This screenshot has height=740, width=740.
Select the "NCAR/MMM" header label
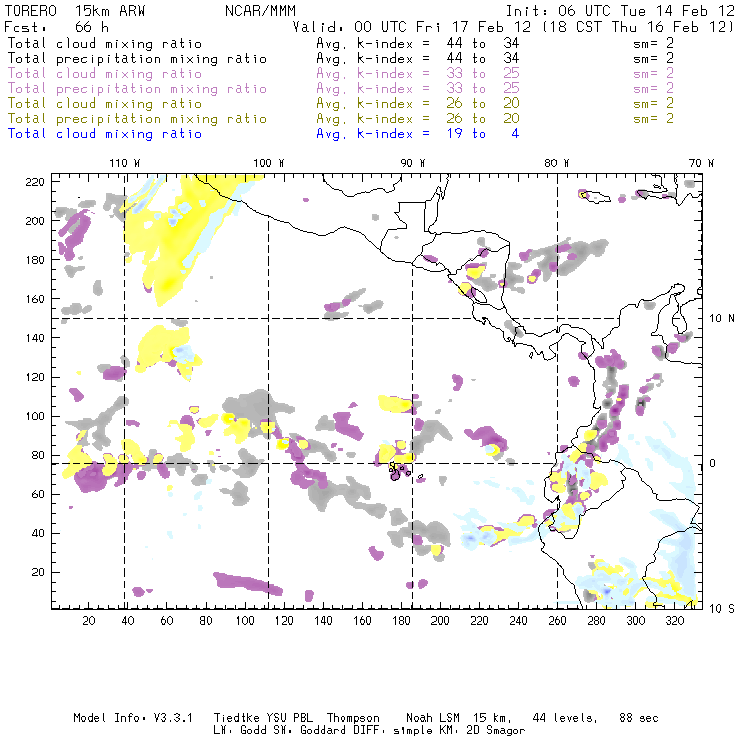tap(260, 11)
